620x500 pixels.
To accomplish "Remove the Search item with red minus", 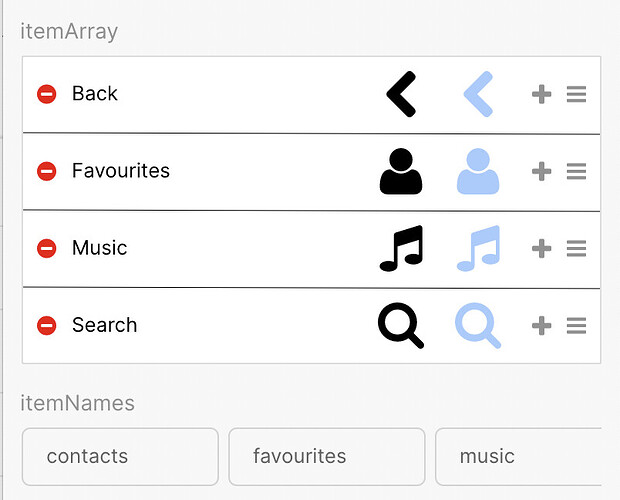I will 47,325.
